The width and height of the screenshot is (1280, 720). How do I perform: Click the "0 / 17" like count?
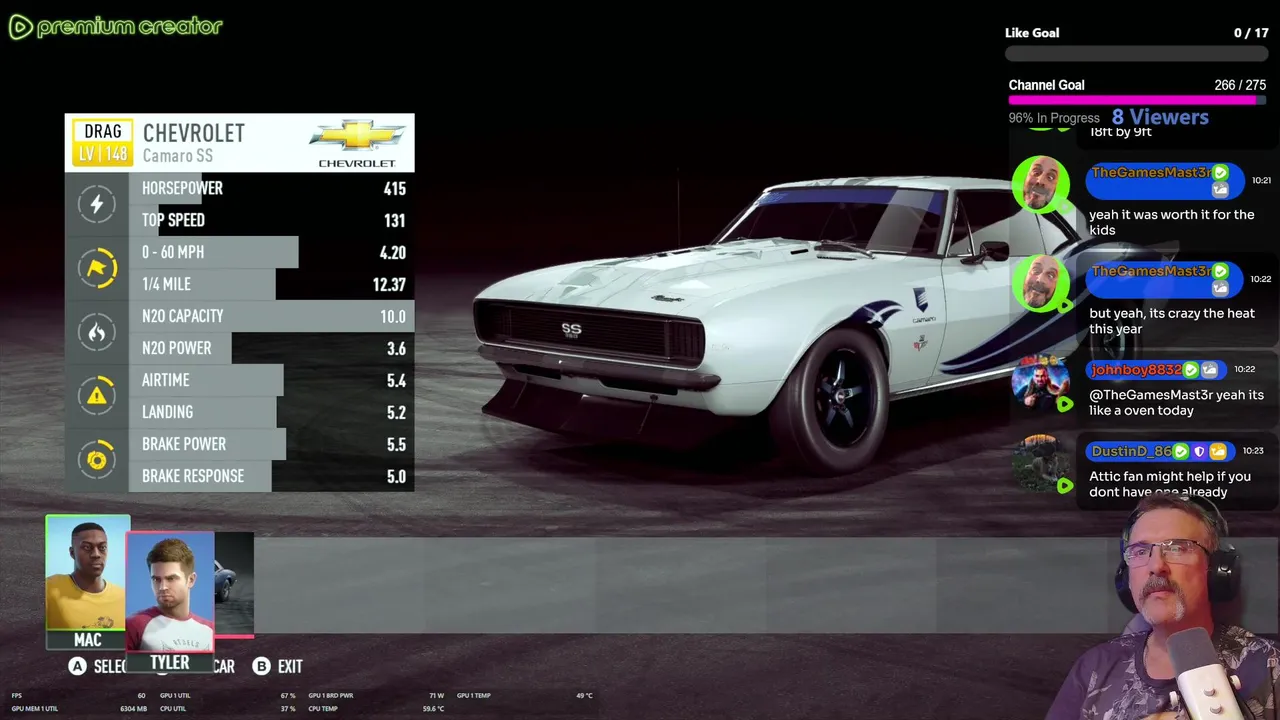1251,33
